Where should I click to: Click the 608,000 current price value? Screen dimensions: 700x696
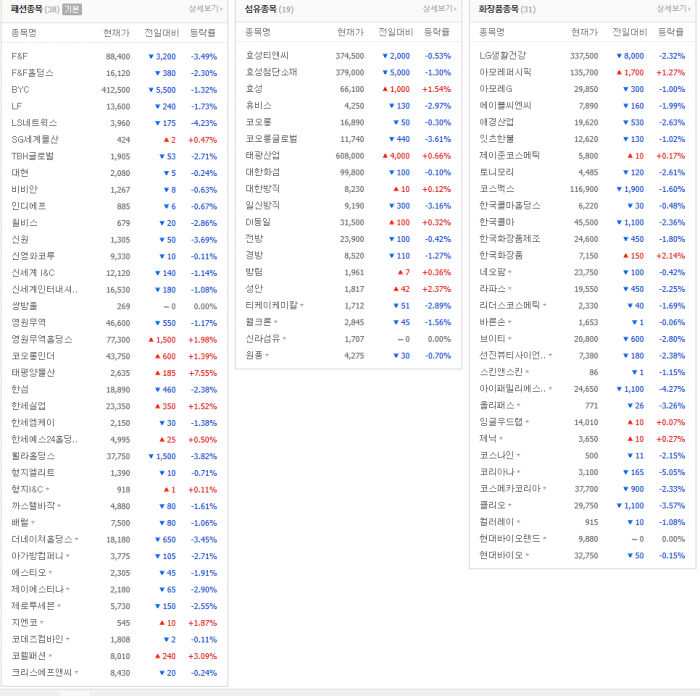click(350, 156)
